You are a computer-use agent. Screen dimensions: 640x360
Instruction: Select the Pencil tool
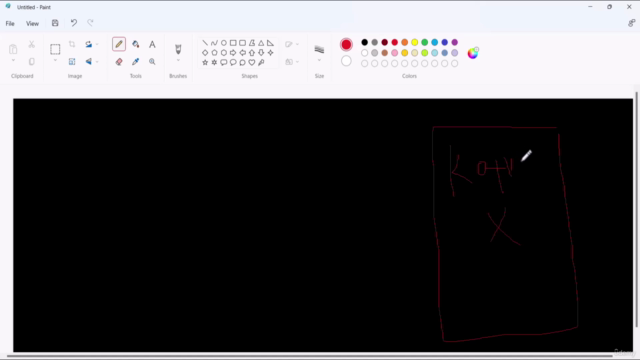[119, 44]
